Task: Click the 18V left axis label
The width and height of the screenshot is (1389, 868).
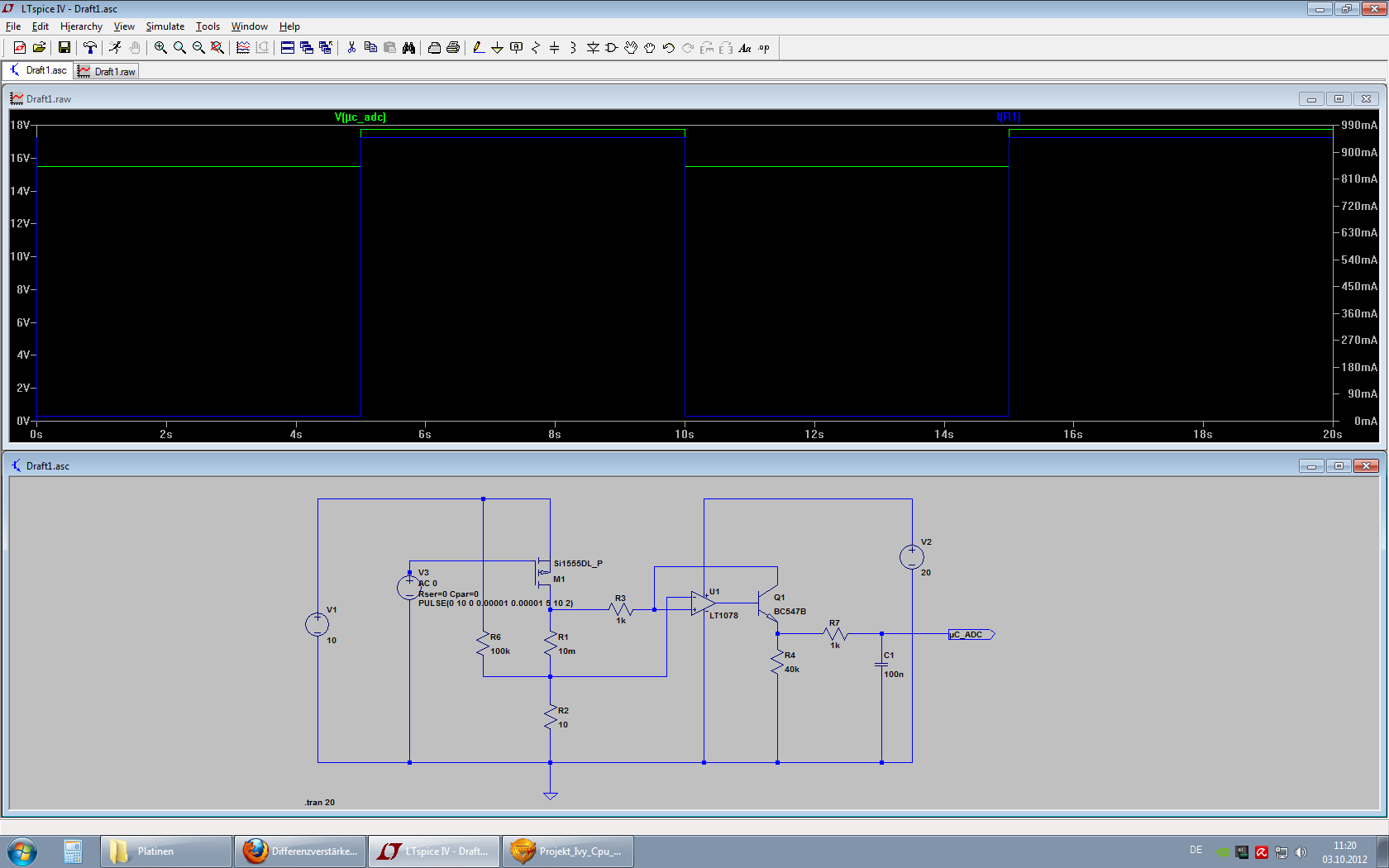Action: tap(20, 125)
